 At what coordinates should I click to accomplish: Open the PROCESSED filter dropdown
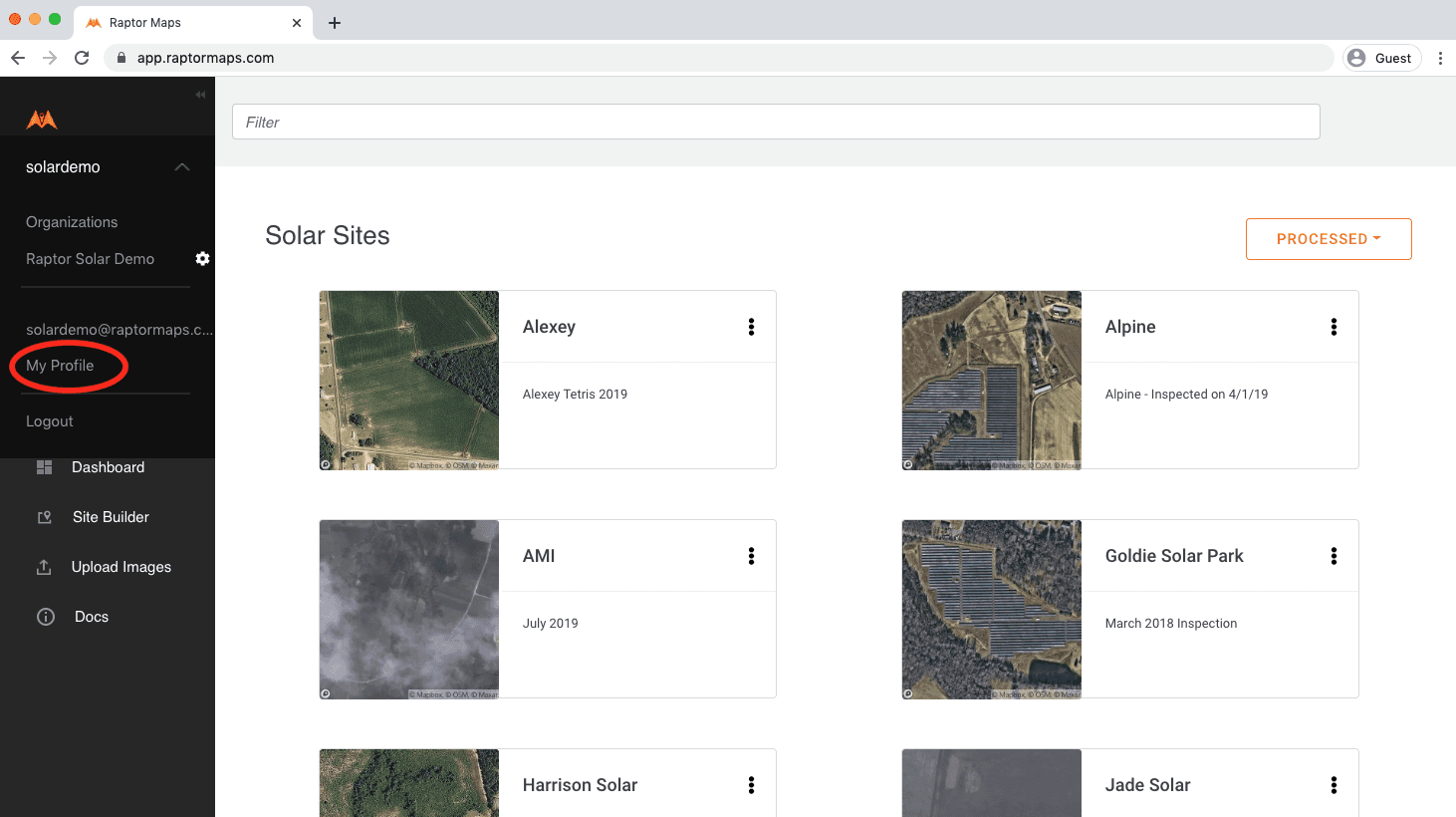pos(1329,239)
